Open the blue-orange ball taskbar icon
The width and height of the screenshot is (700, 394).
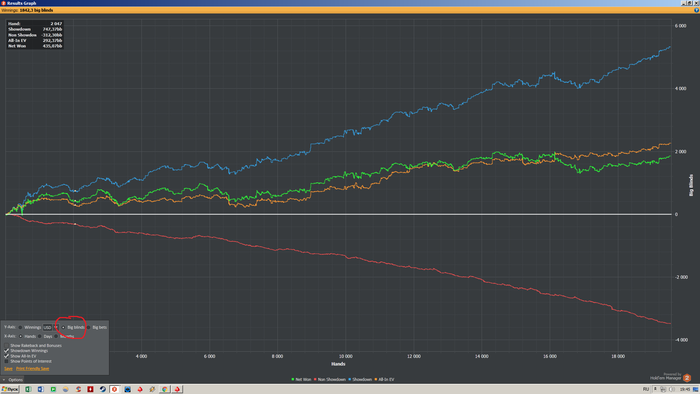click(x=66, y=389)
